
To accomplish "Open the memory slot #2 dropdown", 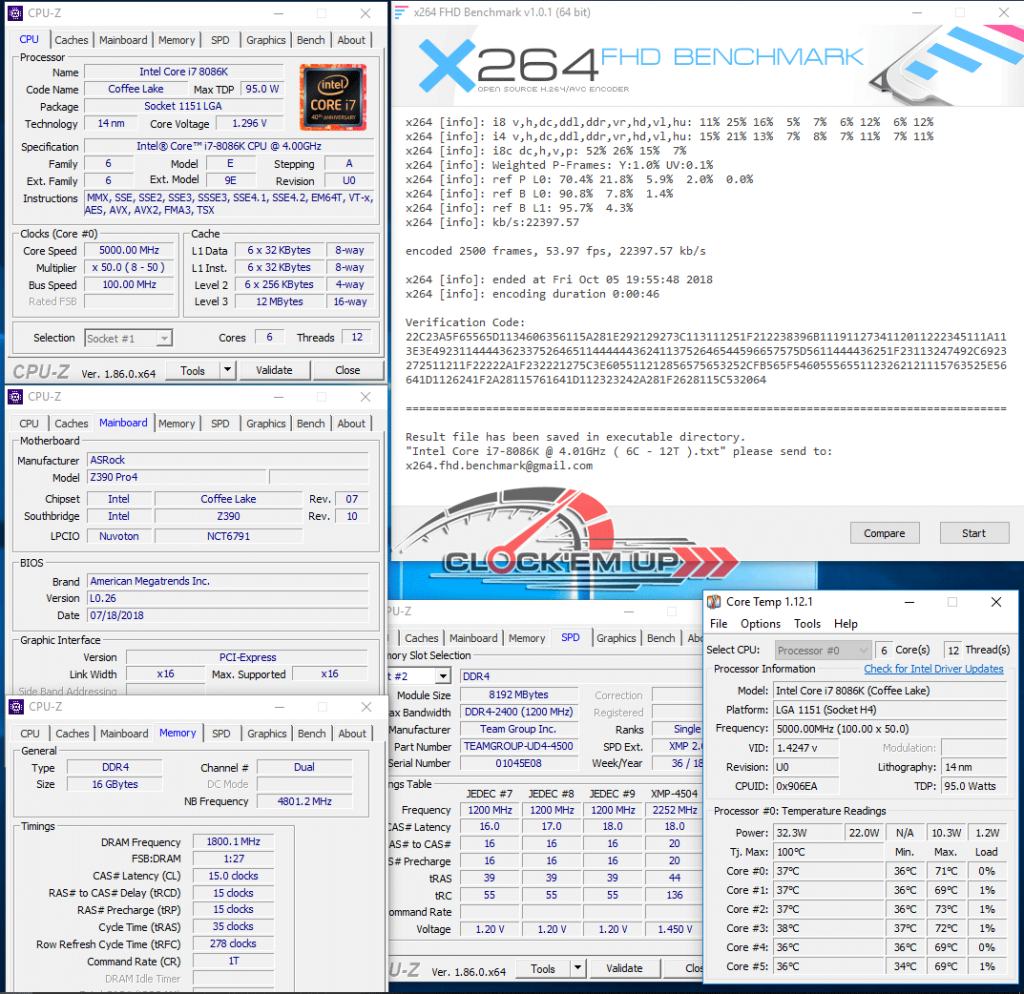I will 443,676.
